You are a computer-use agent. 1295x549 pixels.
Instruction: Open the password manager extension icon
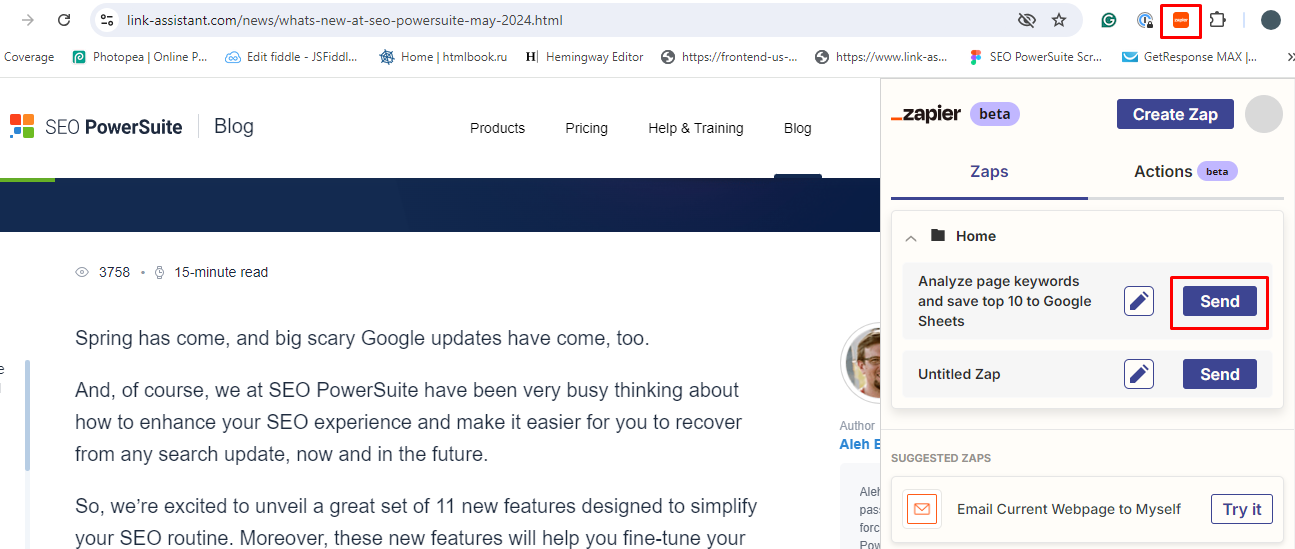coord(1145,20)
